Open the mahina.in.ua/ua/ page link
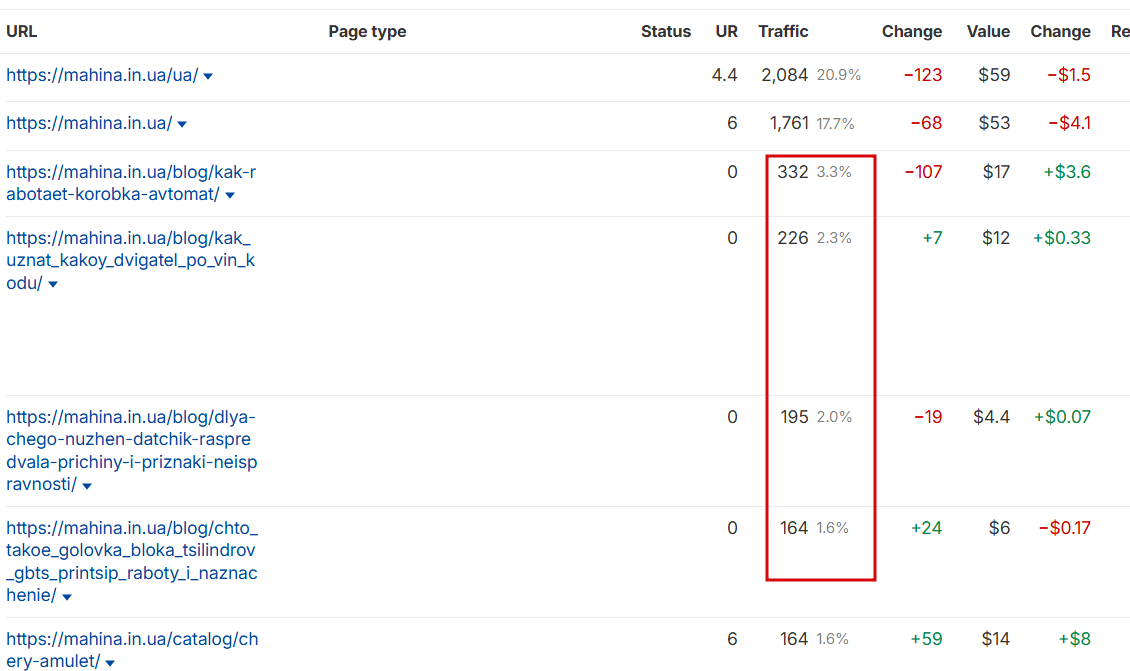This screenshot has width=1130, height=671. coord(102,75)
